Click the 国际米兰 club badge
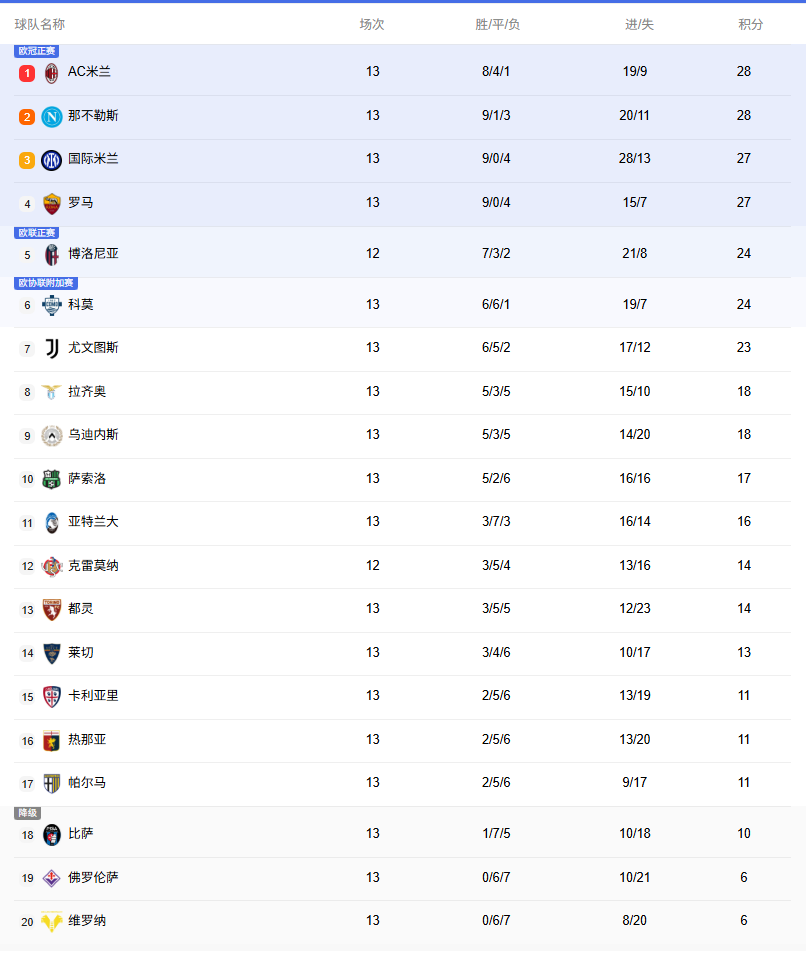Screen dimensions: 811x962 [51, 160]
